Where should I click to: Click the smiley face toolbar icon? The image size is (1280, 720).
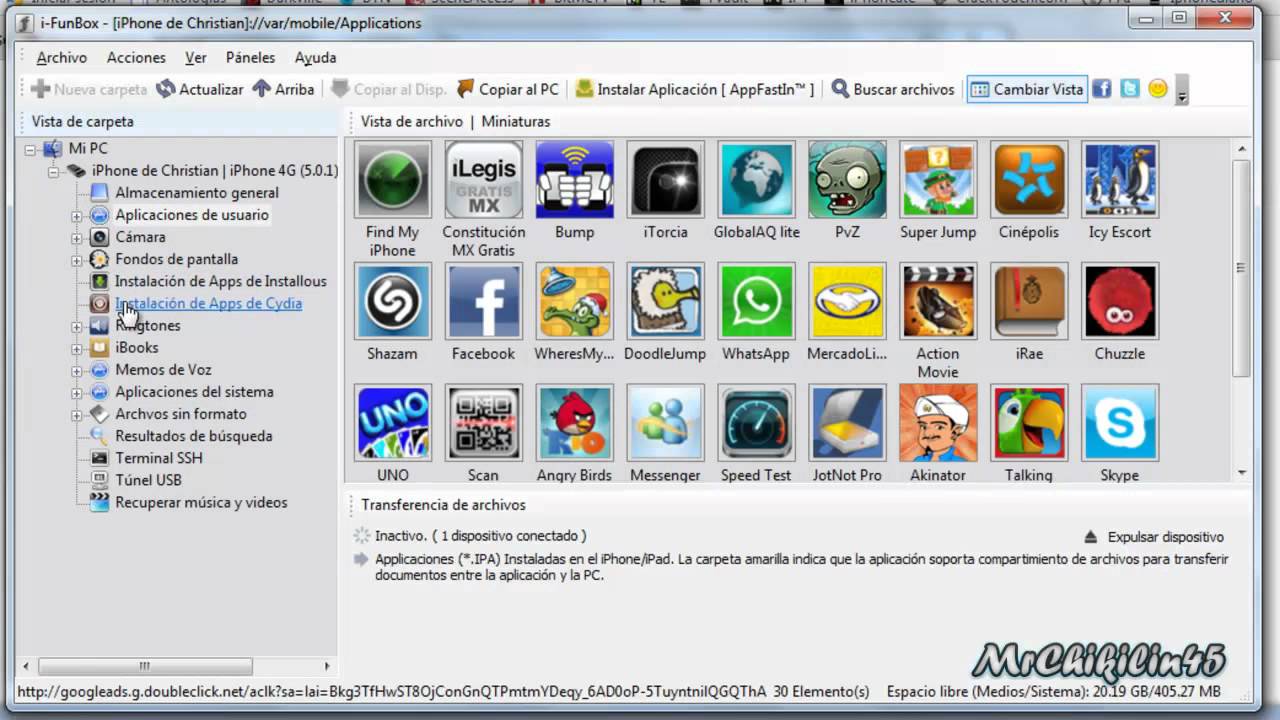click(x=1158, y=89)
